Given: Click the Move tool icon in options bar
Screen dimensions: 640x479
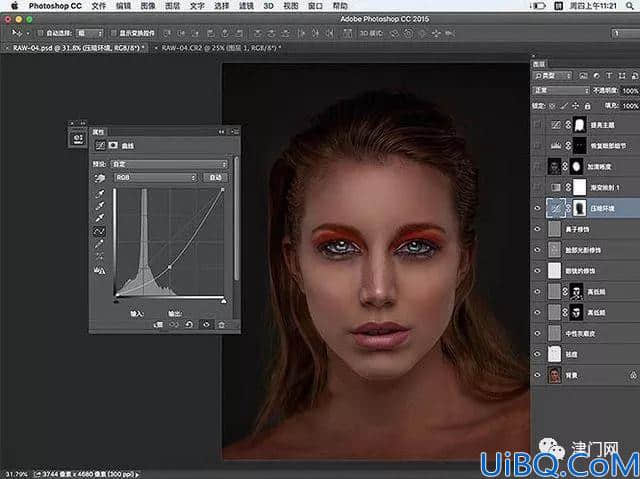Looking at the screenshot, I should [16, 33].
